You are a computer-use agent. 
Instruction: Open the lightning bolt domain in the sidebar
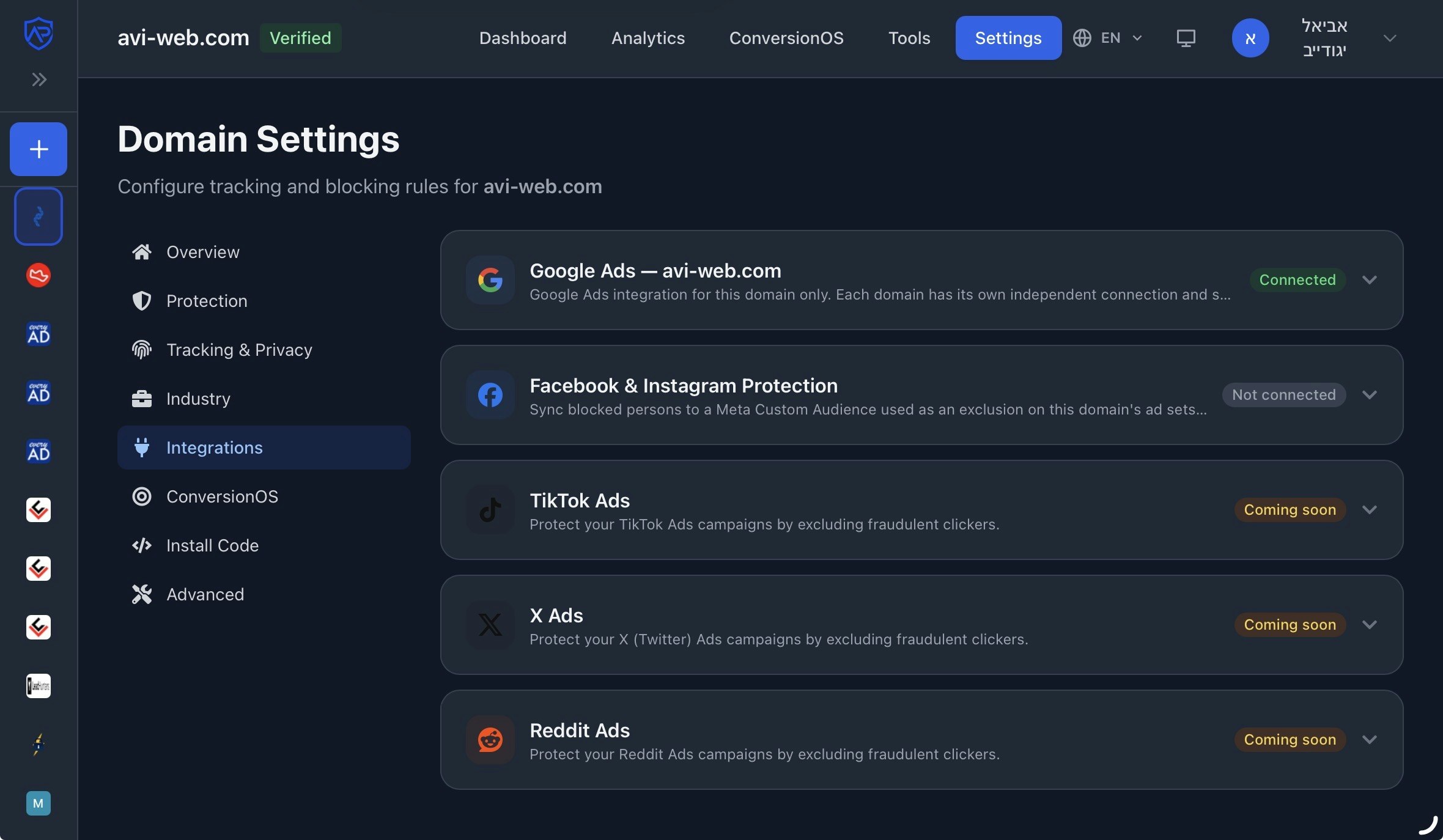point(39,744)
